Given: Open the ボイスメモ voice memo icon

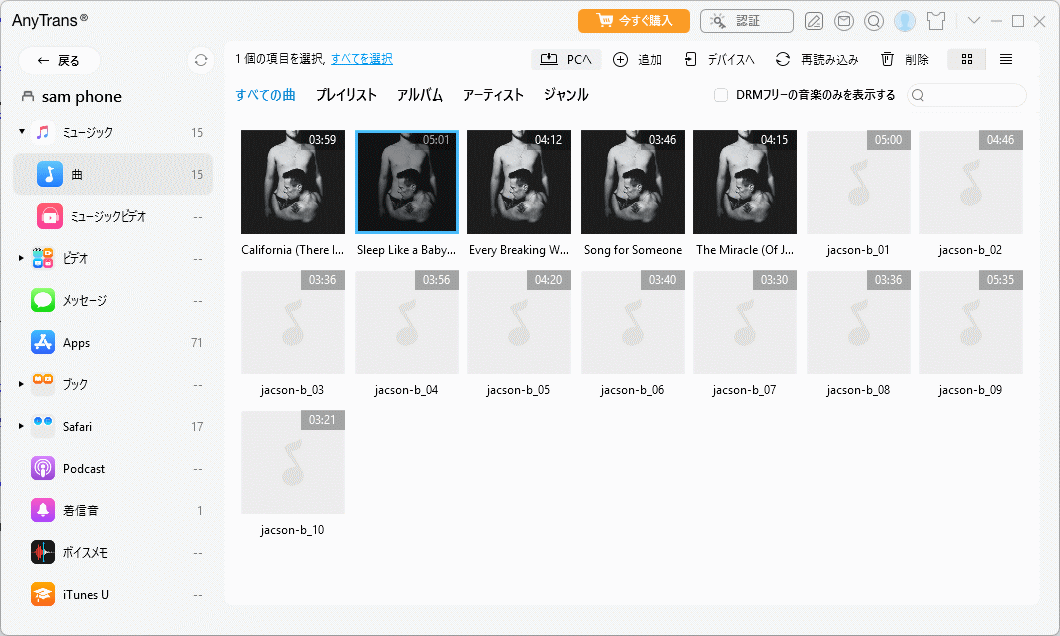Looking at the screenshot, I should pos(43,552).
